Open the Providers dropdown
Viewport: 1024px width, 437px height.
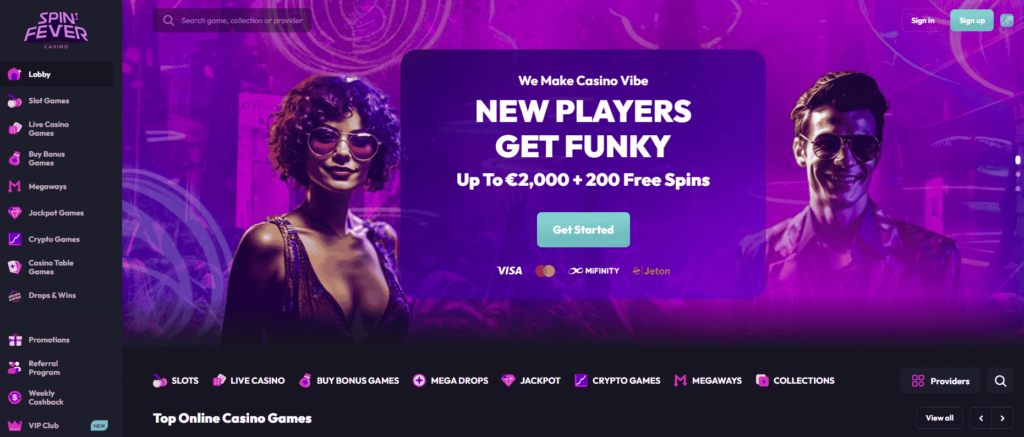(x=940, y=381)
